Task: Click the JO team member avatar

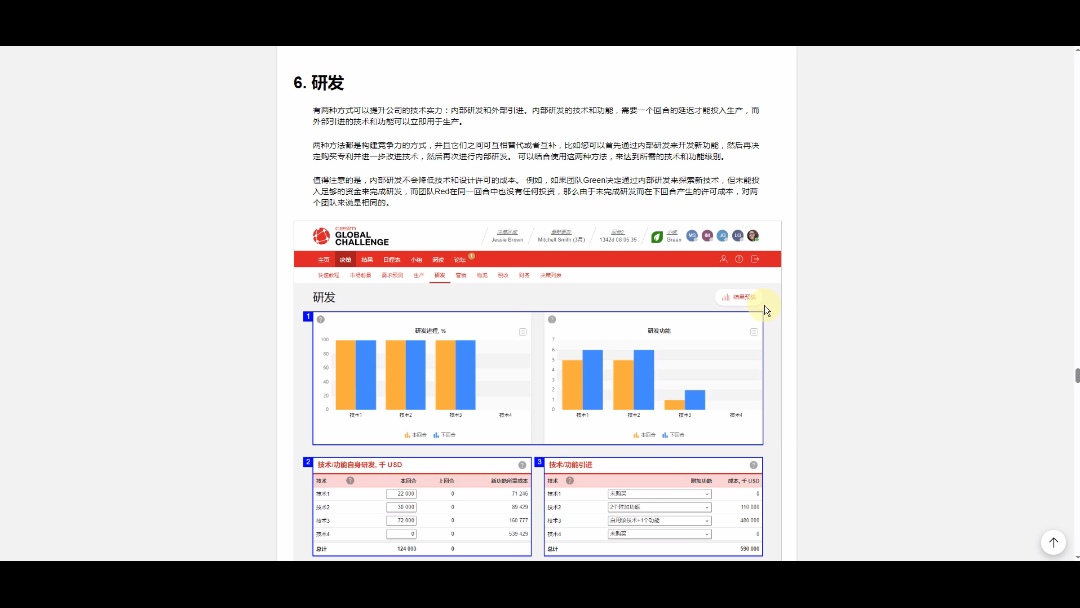Action: (x=723, y=235)
